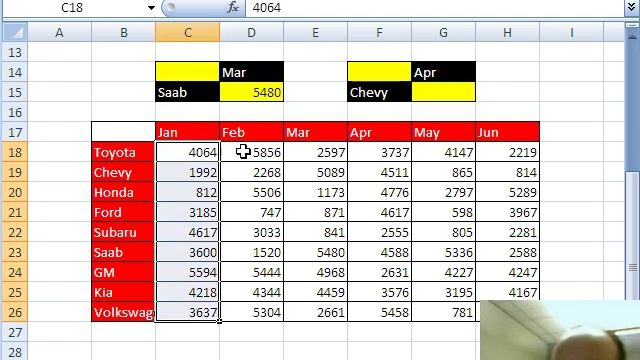Image resolution: width=640 pixels, height=360 pixels.
Task: Click Honda Jan value 812
Action: (x=187, y=192)
